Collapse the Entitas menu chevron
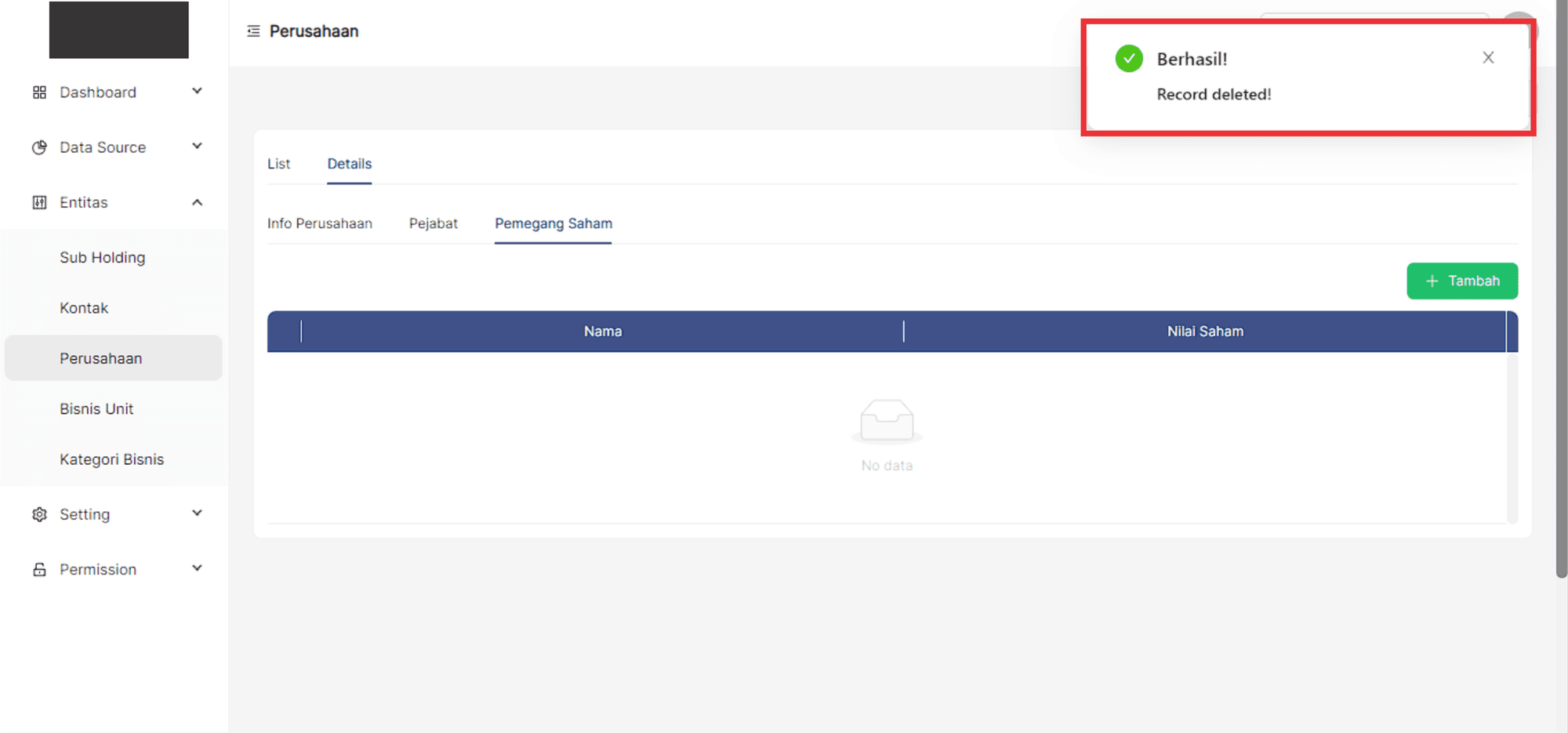 click(197, 202)
